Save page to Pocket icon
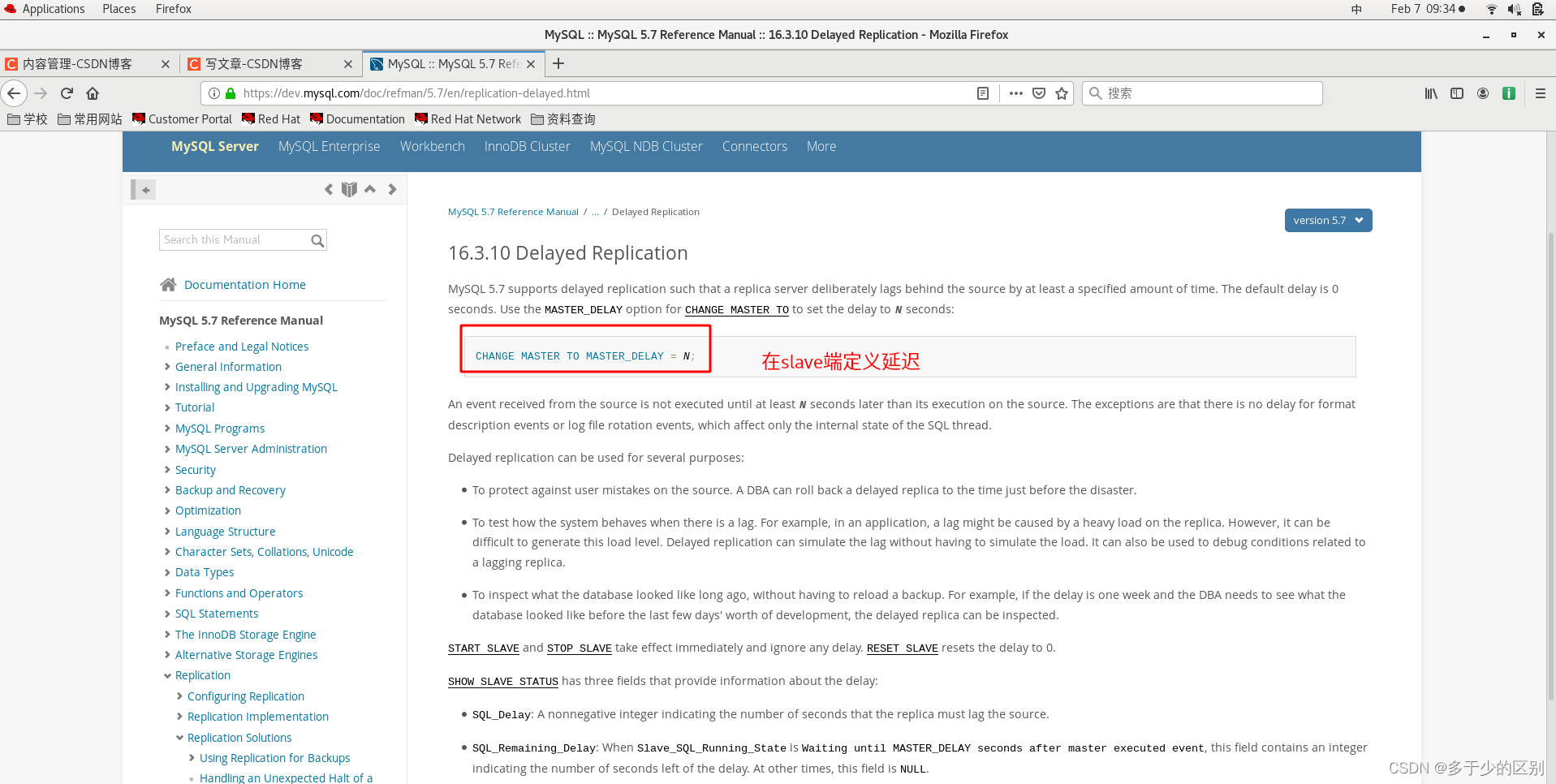 (1039, 93)
